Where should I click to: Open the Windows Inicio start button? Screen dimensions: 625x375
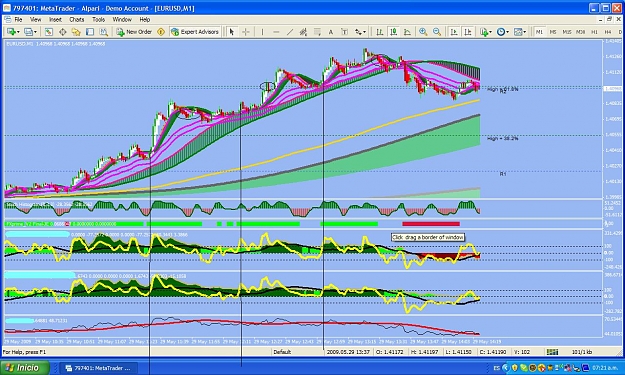coord(25,367)
